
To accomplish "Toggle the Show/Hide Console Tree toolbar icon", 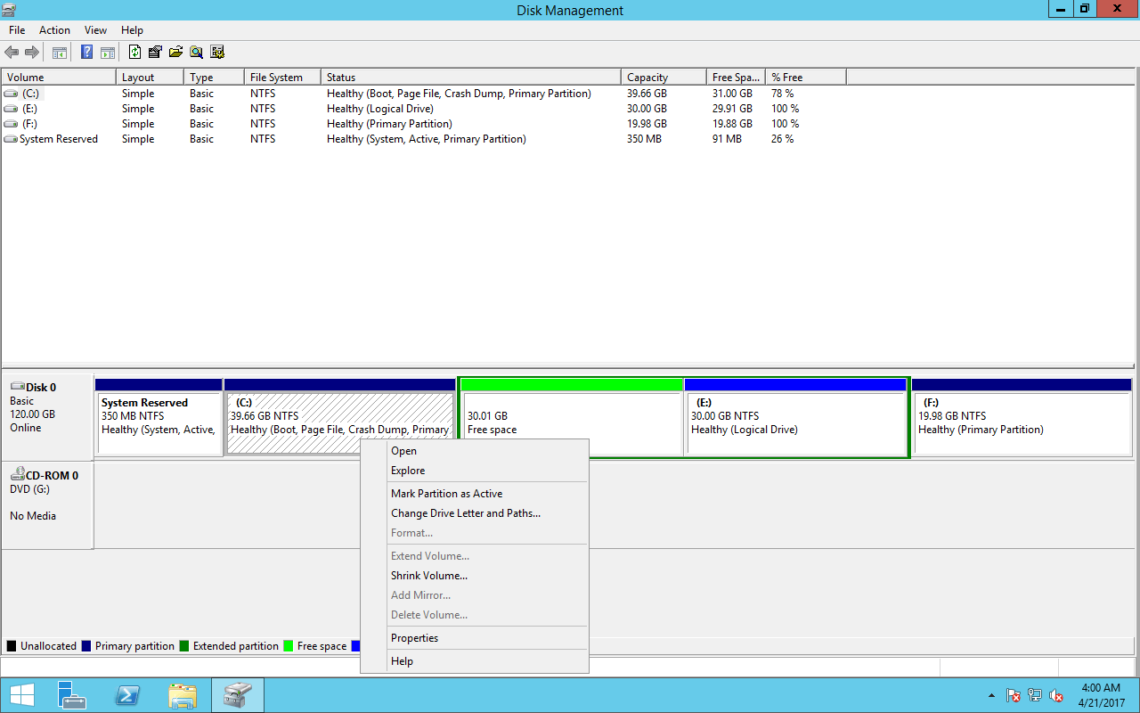I will point(59,52).
